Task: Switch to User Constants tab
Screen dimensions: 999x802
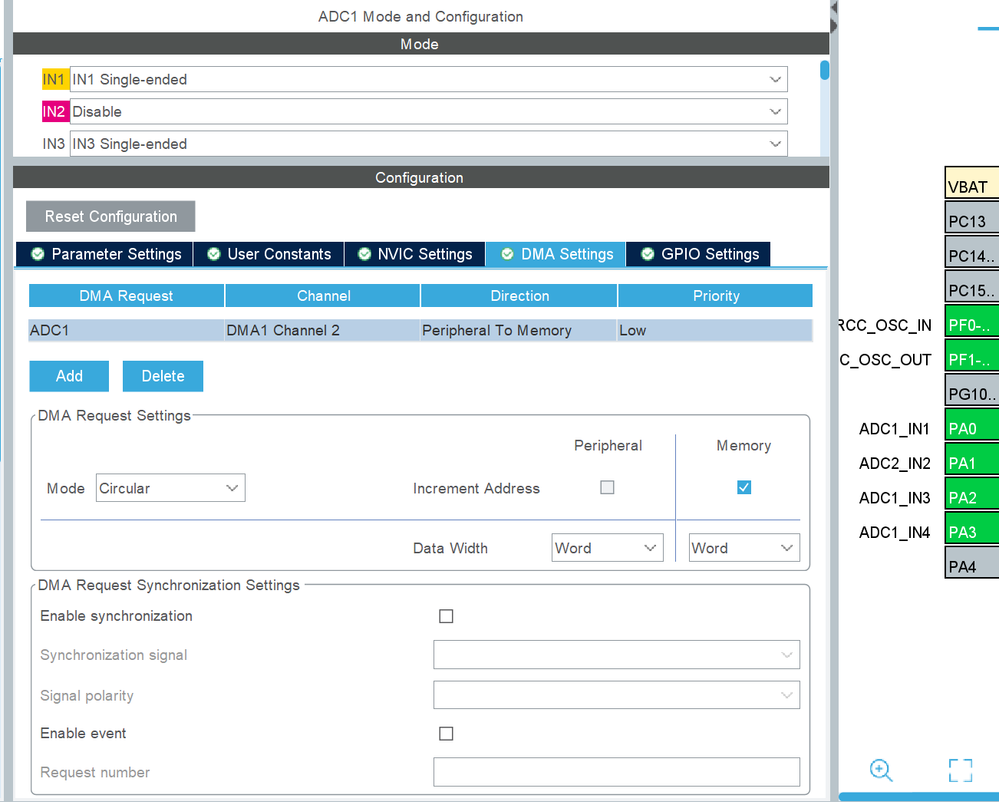Action: click(269, 254)
